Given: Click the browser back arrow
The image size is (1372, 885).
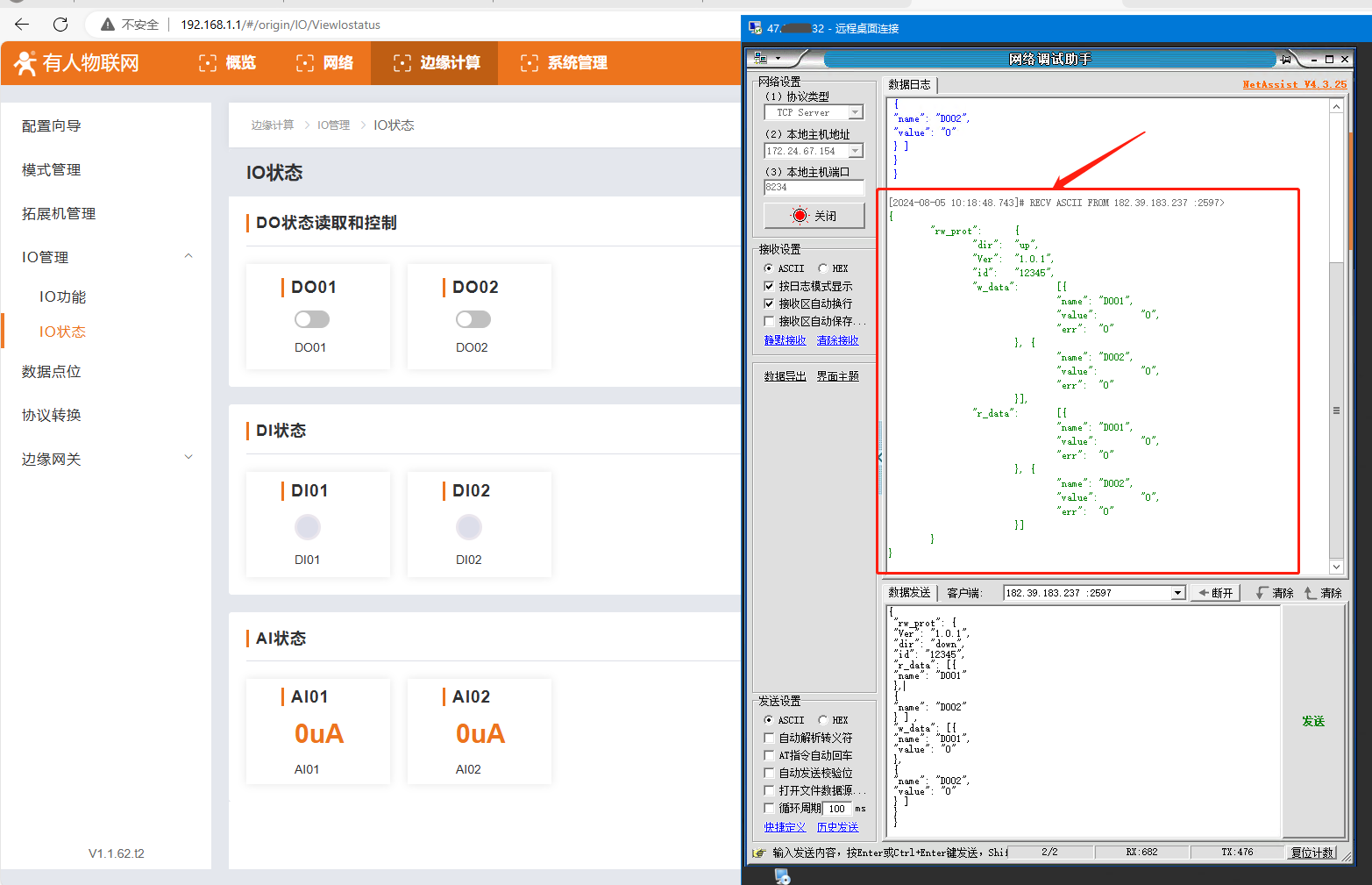Looking at the screenshot, I should coord(22,25).
